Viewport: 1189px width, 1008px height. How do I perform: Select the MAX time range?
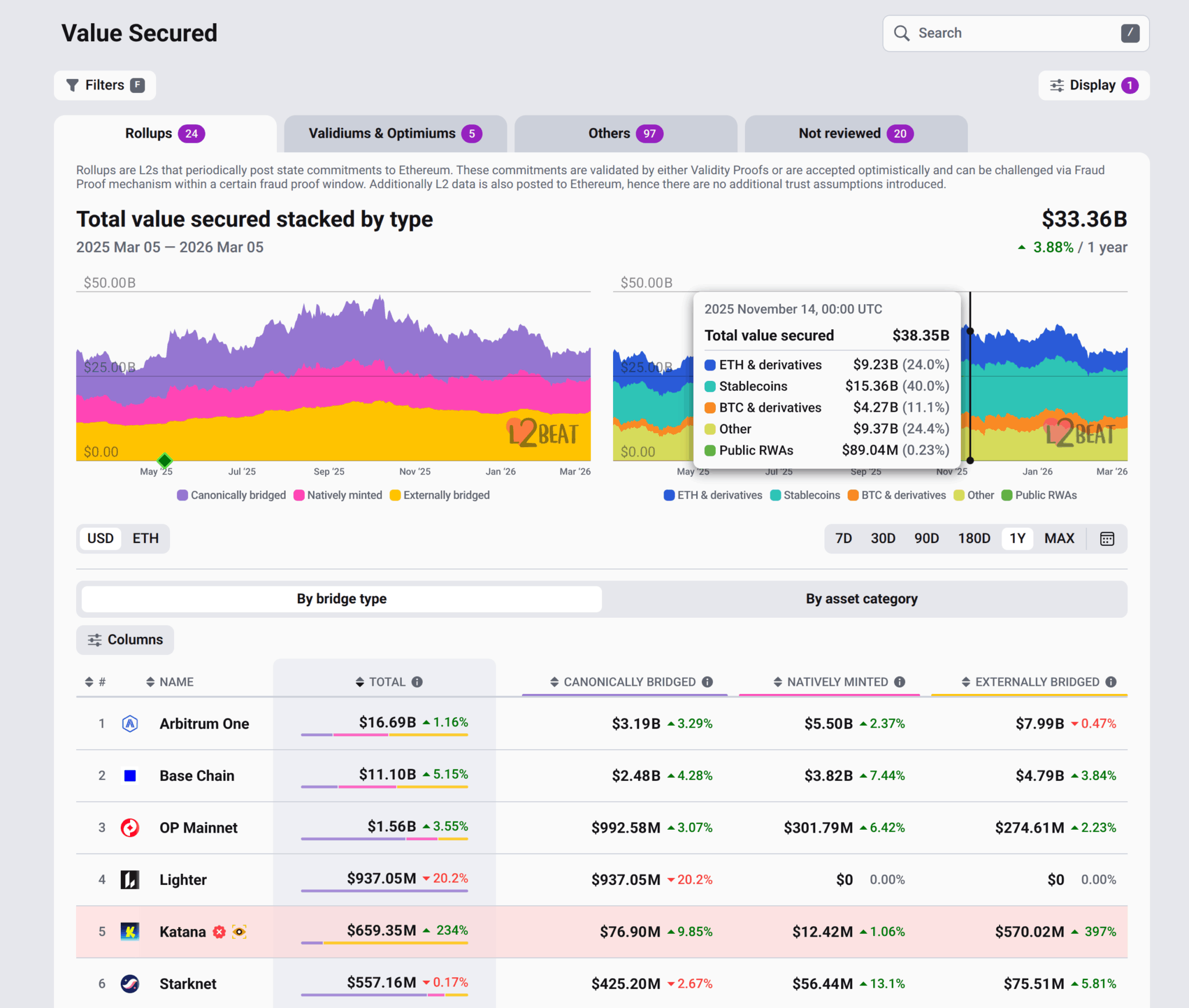pos(1059,538)
